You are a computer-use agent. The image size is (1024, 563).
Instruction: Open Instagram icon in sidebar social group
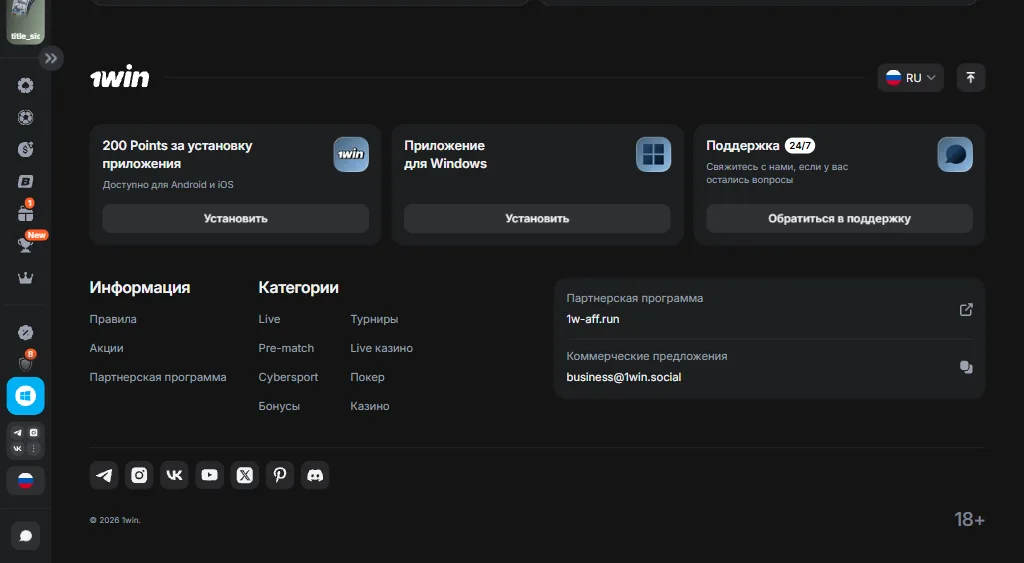[33, 432]
